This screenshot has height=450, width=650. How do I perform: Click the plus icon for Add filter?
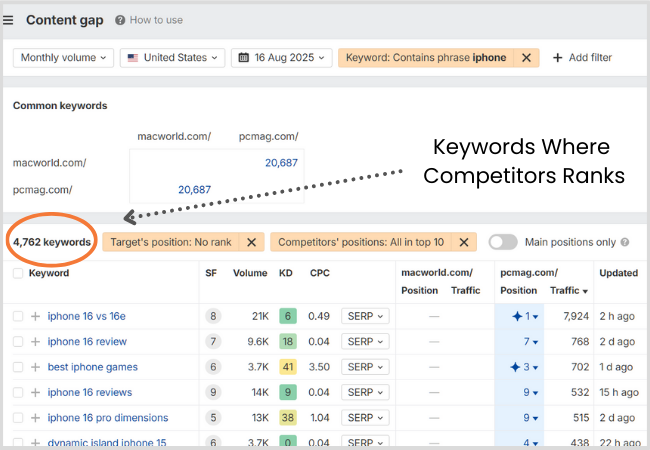pyautogui.click(x=558, y=58)
